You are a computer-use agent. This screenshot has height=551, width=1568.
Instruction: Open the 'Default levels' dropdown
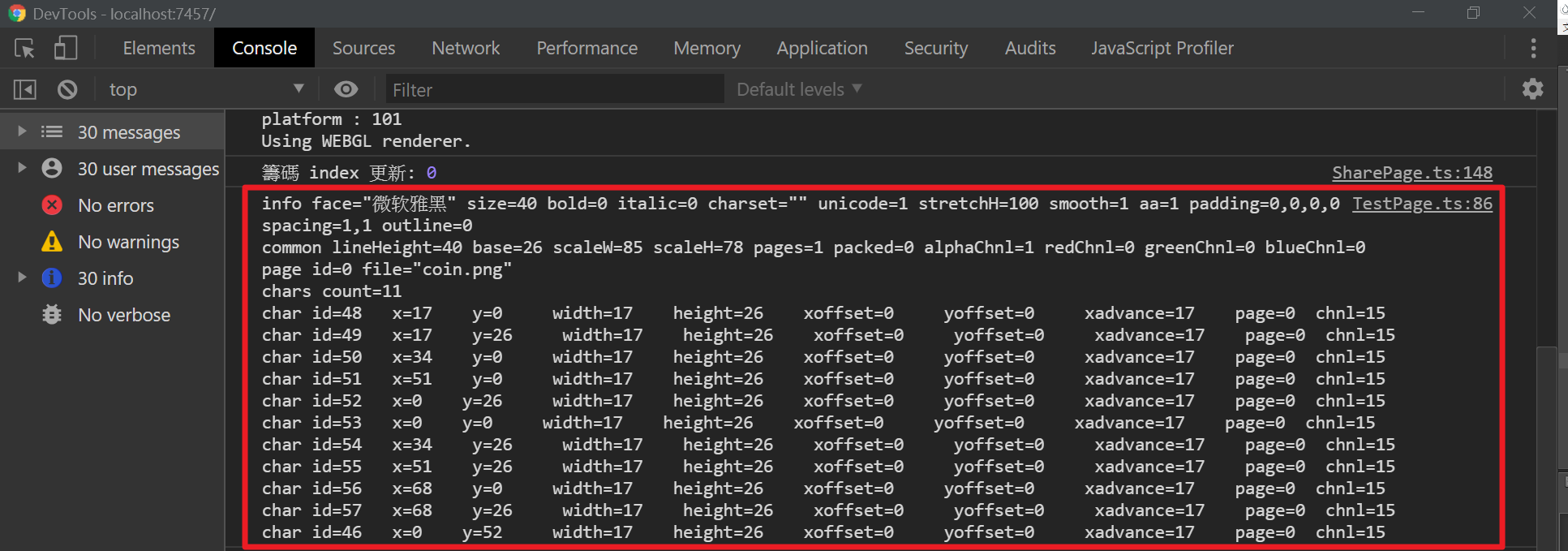point(799,89)
